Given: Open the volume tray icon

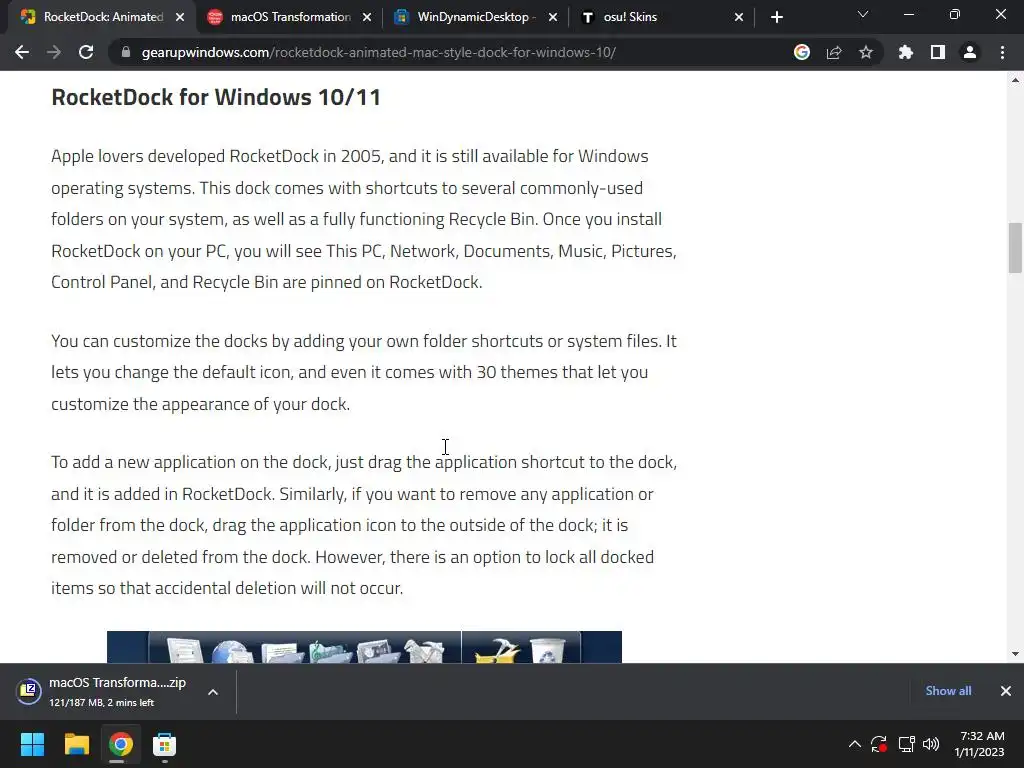Looking at the screenshot, I should pos(931,744).
